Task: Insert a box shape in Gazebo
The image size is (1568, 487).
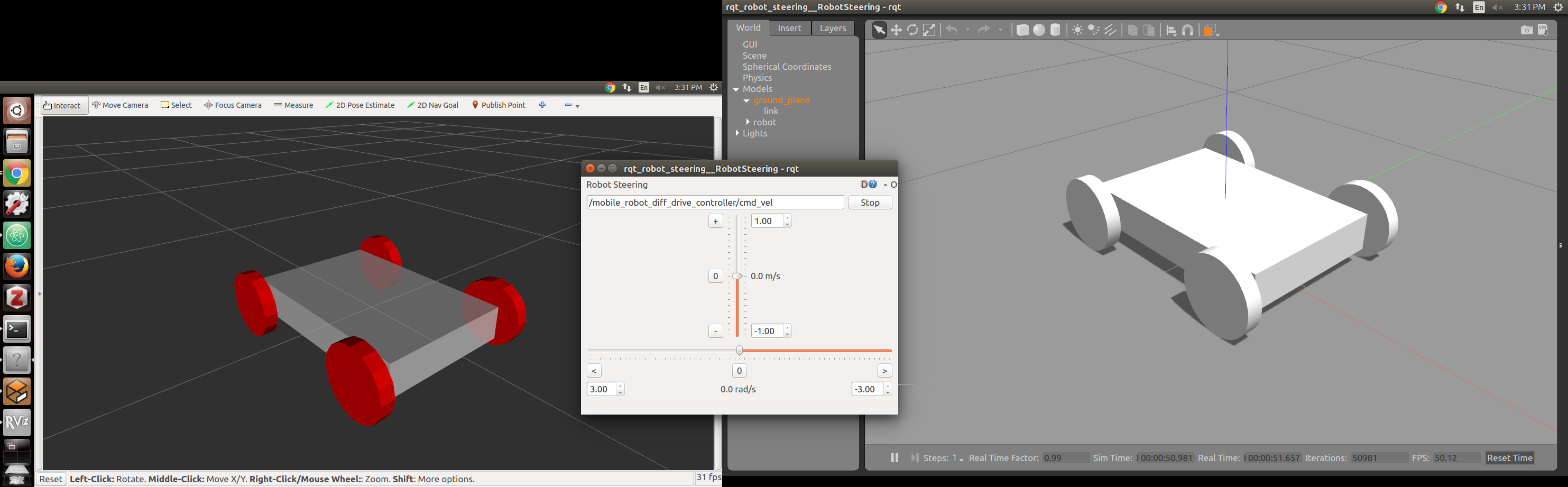Action: [x=1022, y=30]
